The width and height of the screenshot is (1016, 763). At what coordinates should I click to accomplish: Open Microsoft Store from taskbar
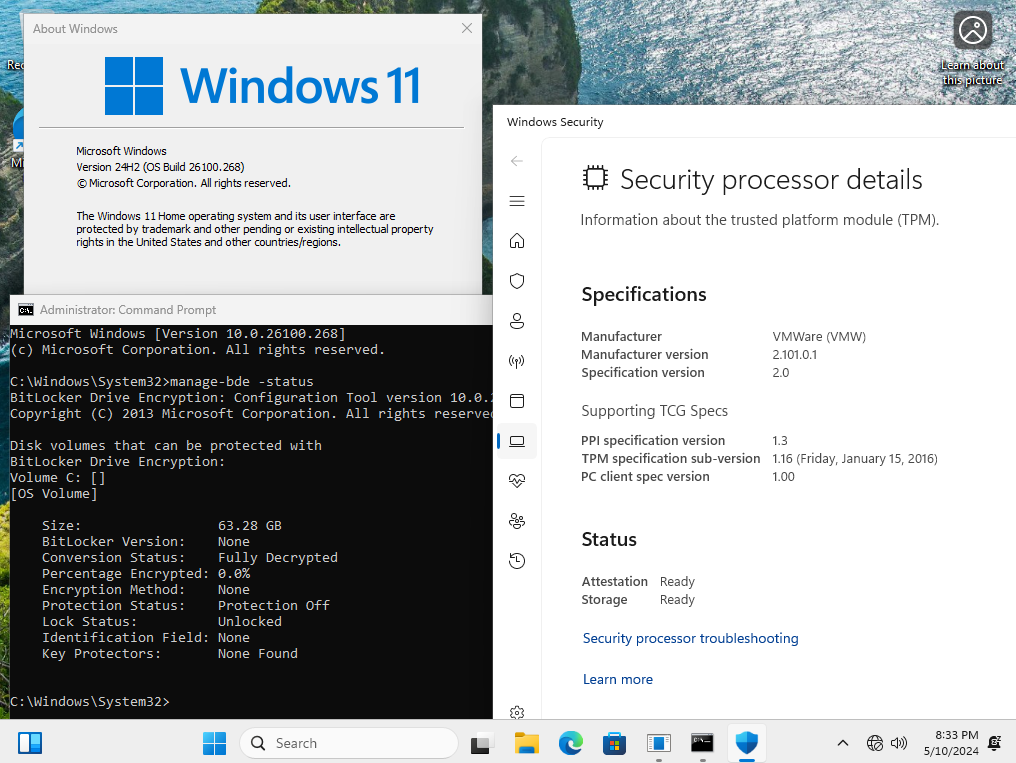pos(614,743)
